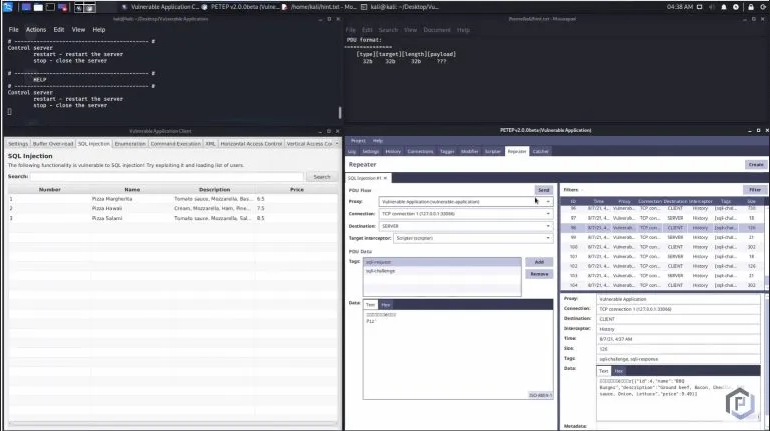Switch history detail data to Hex tab
This screenshot has height=431, width=770.
[619, 371]
